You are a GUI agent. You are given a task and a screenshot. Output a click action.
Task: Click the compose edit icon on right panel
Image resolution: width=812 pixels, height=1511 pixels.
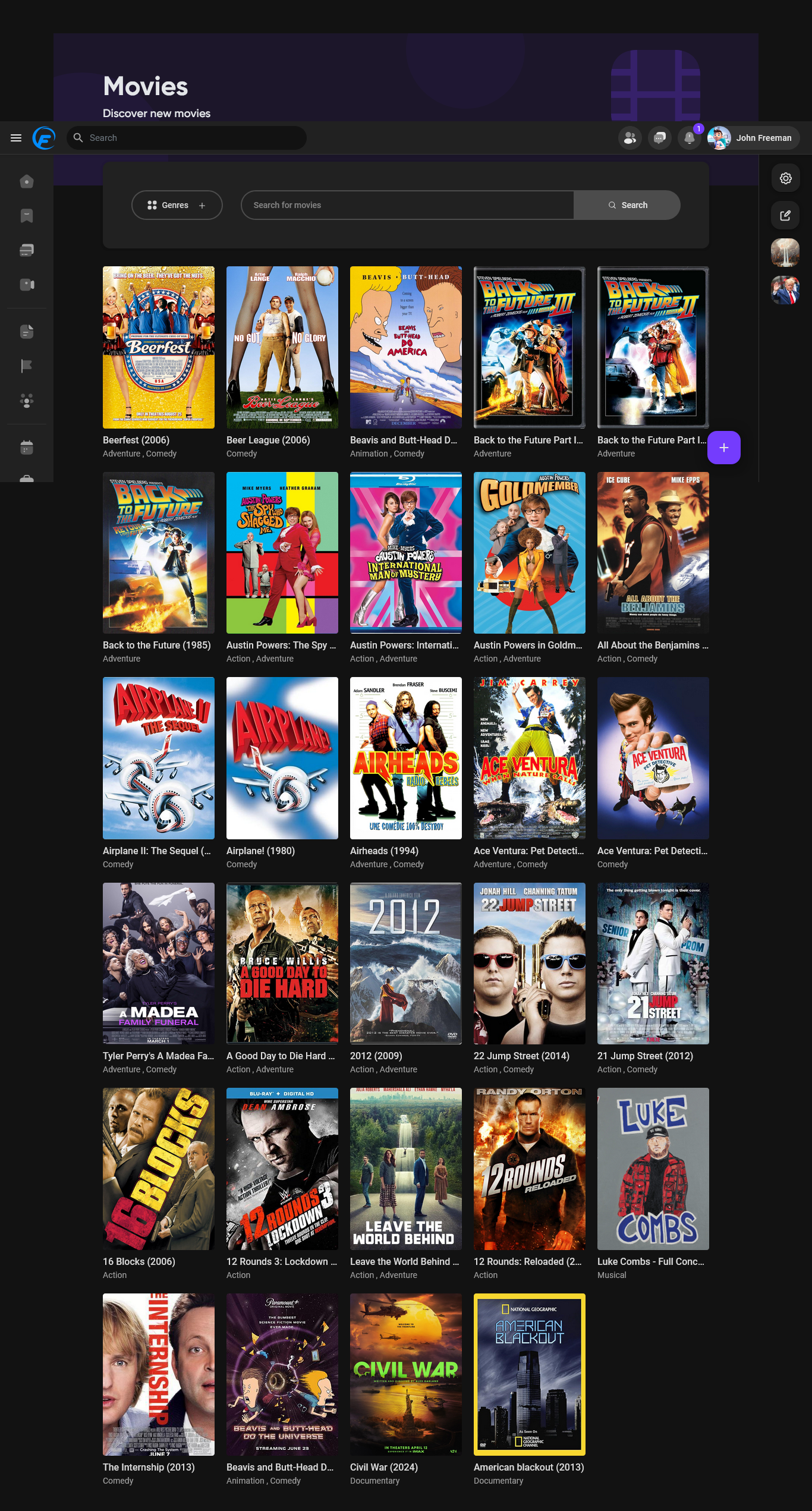click(x=785, y=215)
